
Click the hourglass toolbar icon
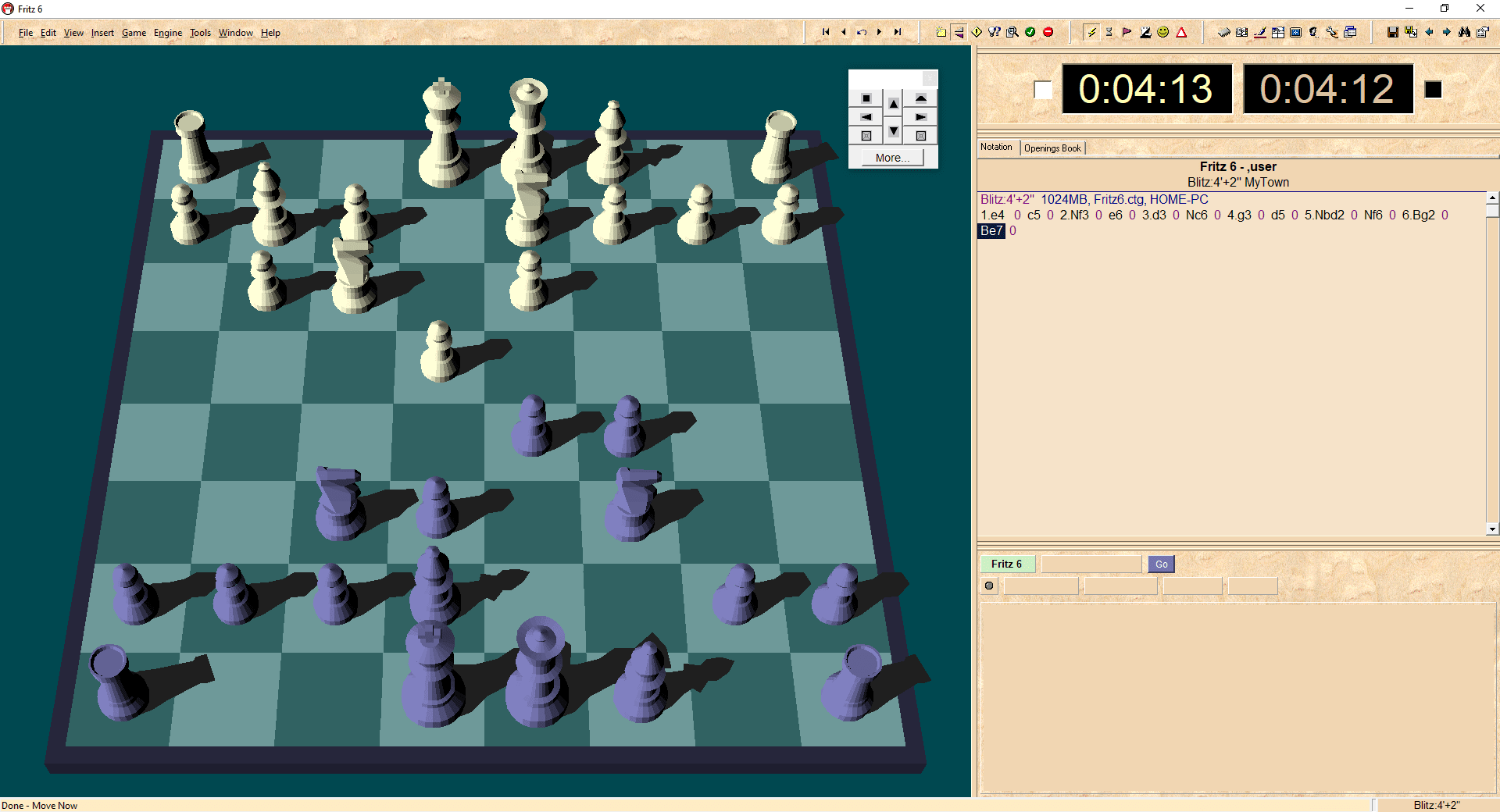tap(1109, 32)
